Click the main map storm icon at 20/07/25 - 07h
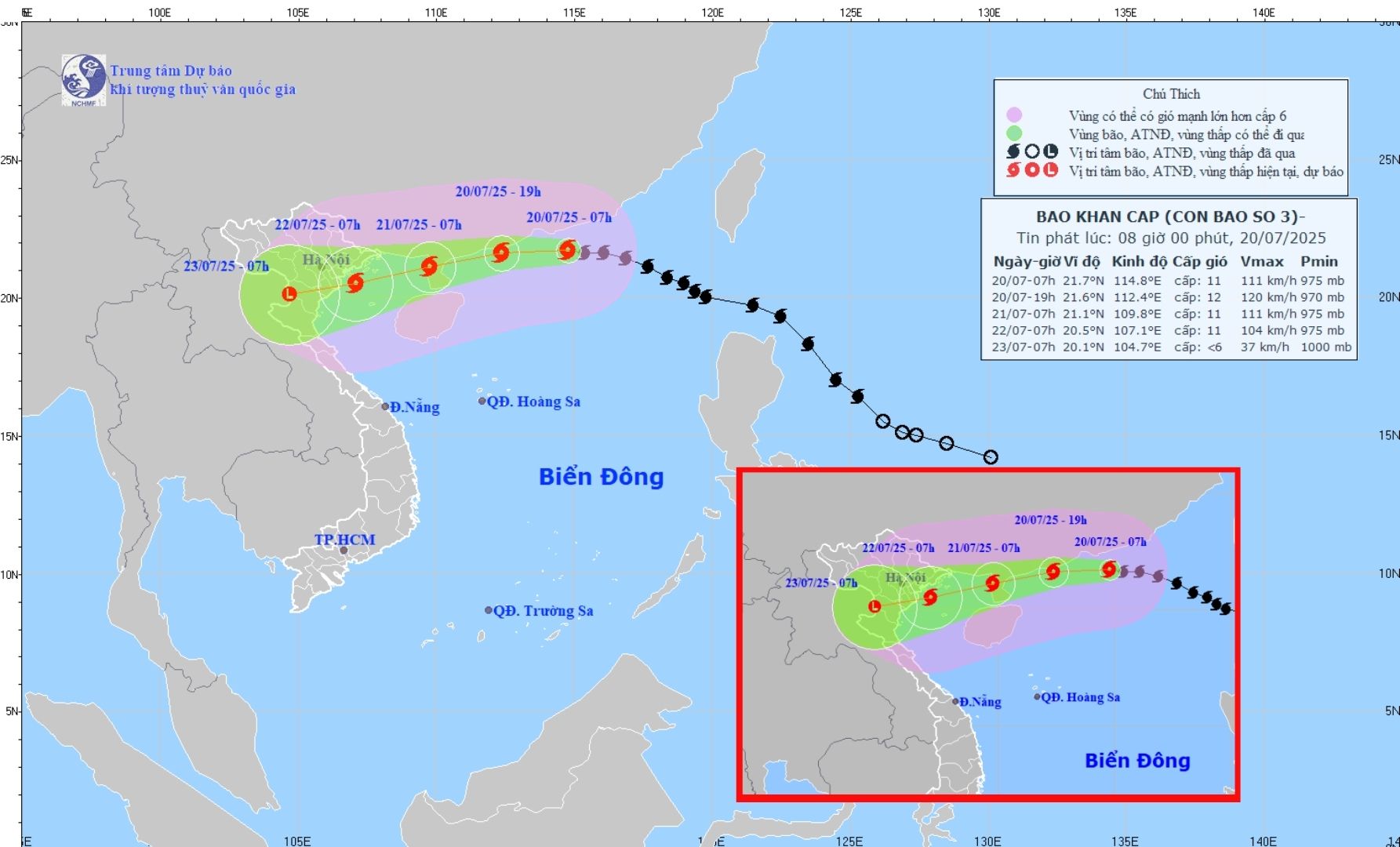 coord(567,250)
